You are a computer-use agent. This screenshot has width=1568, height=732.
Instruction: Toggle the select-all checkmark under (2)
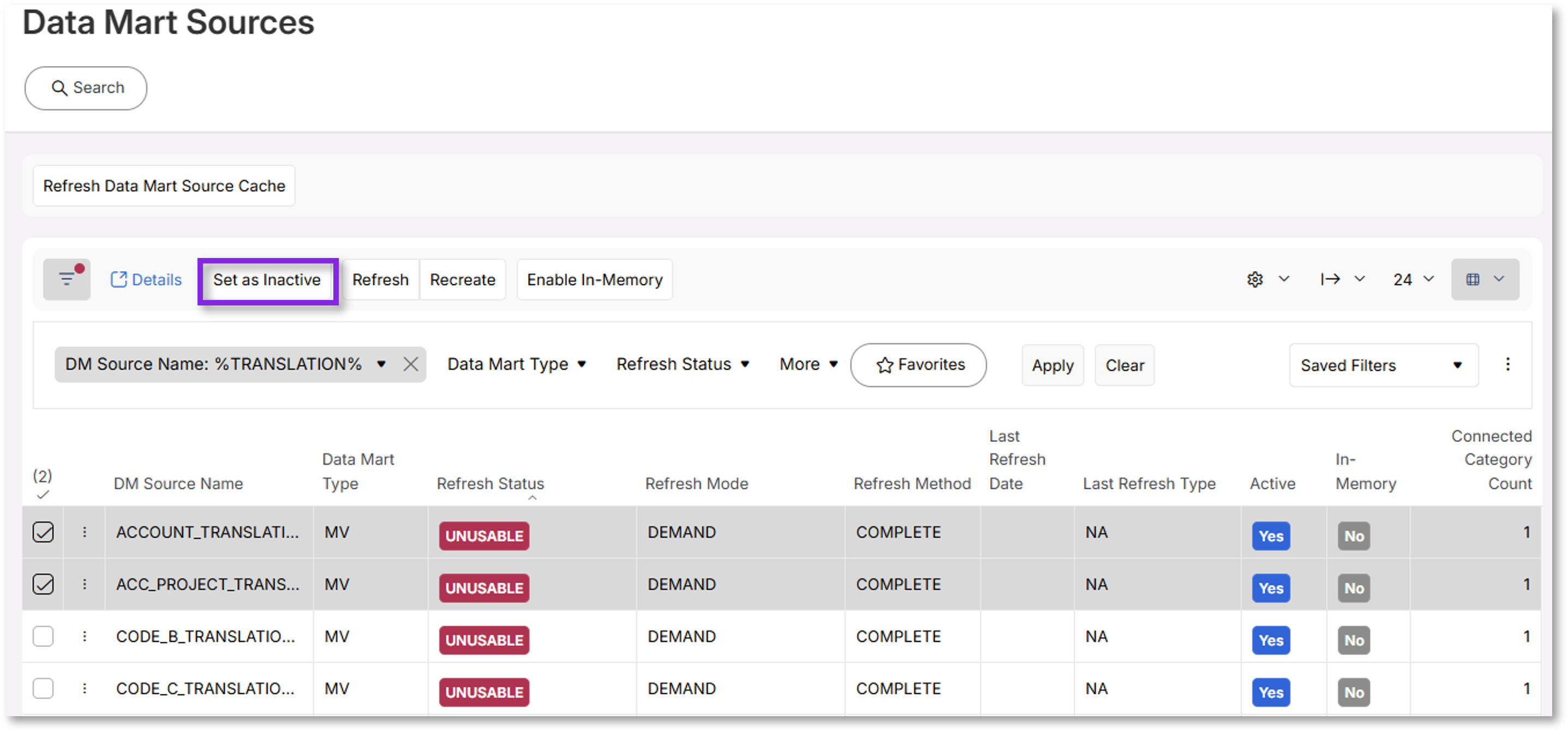tap(43, 495)
